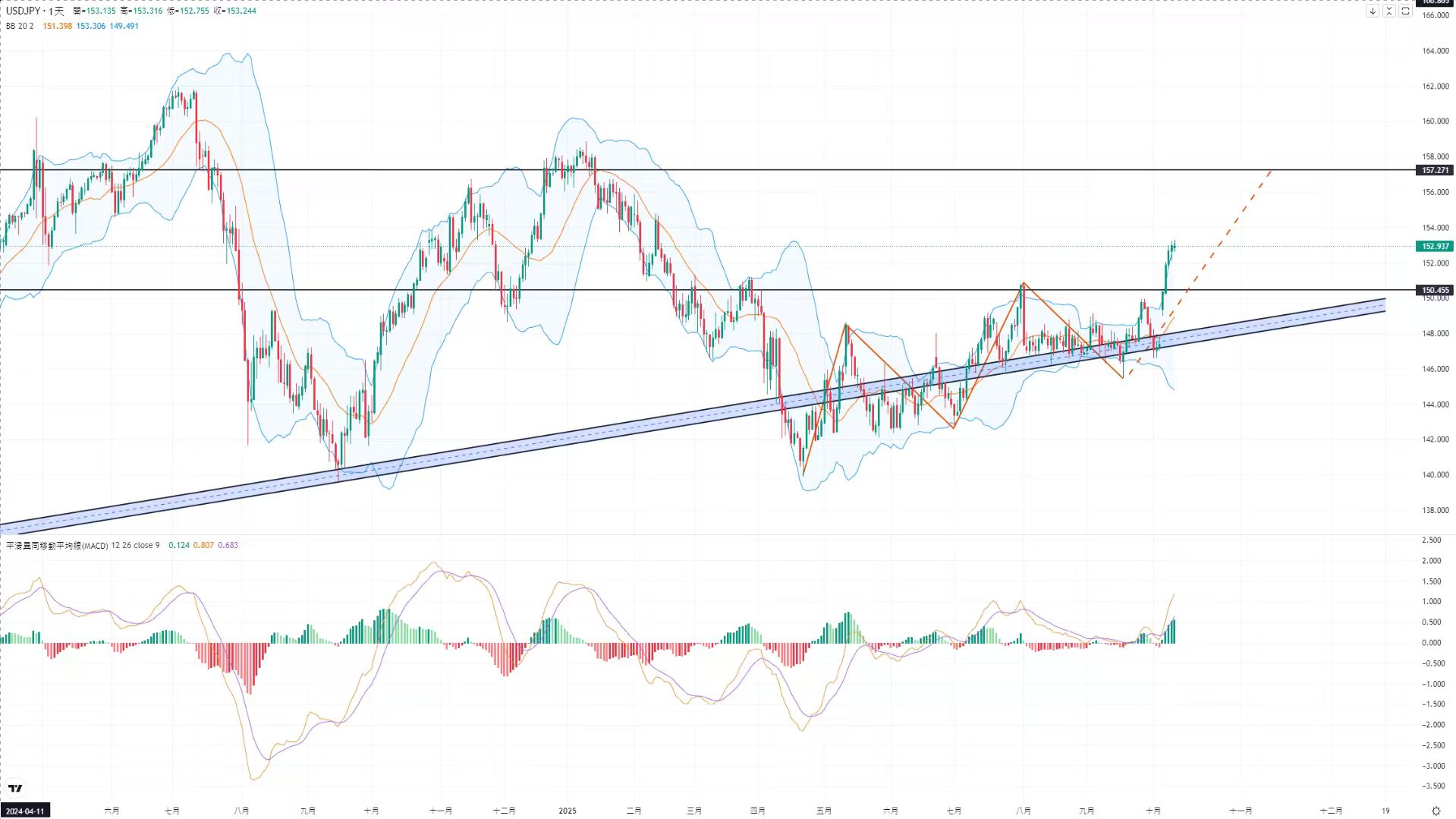Image resolution: width=1456 pixels, height=819 pixels.
Task: Click the 160.000 price axis label
Action: [x=1435, y=121]
